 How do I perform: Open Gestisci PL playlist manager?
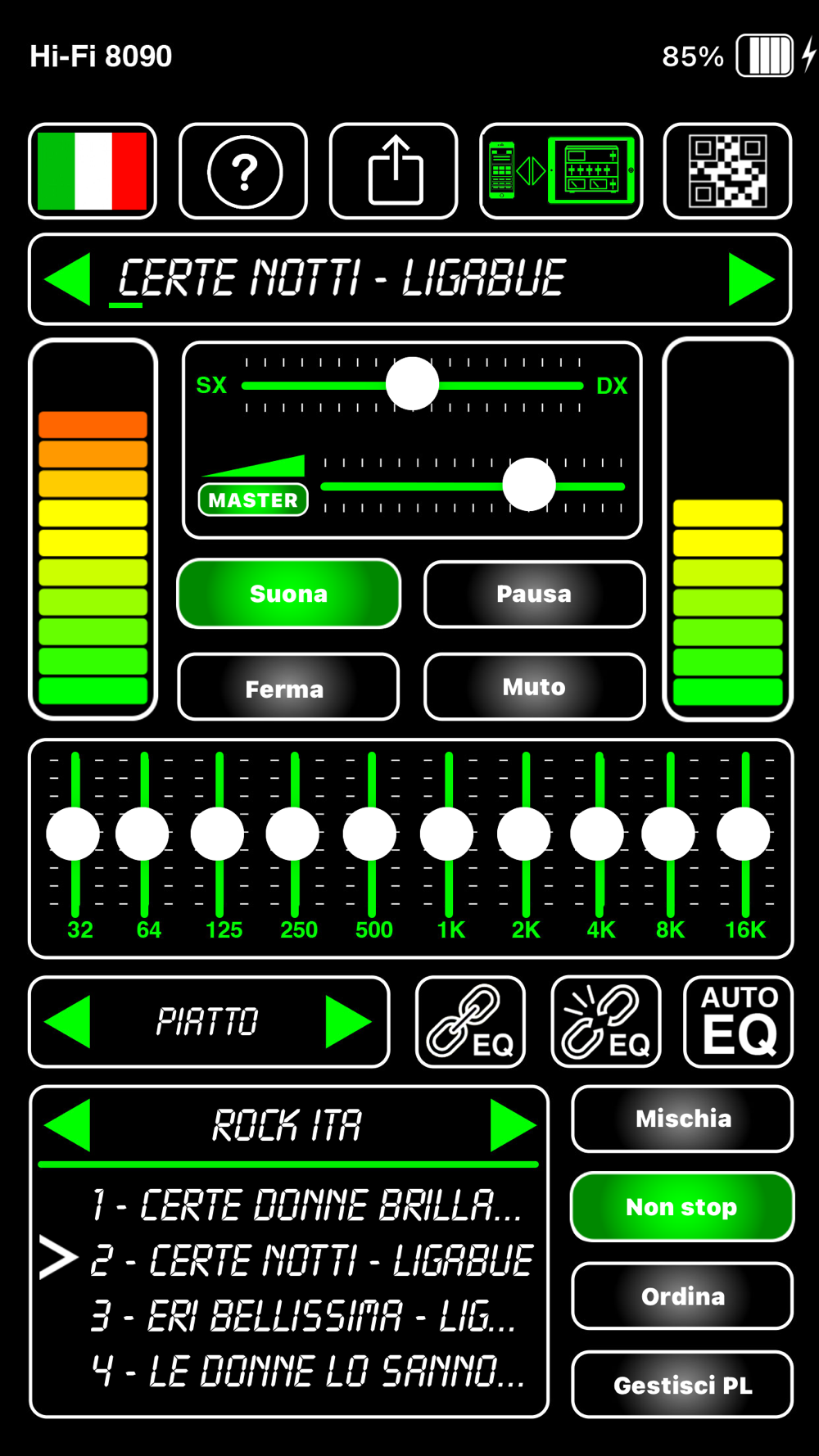pos(682,1385)
